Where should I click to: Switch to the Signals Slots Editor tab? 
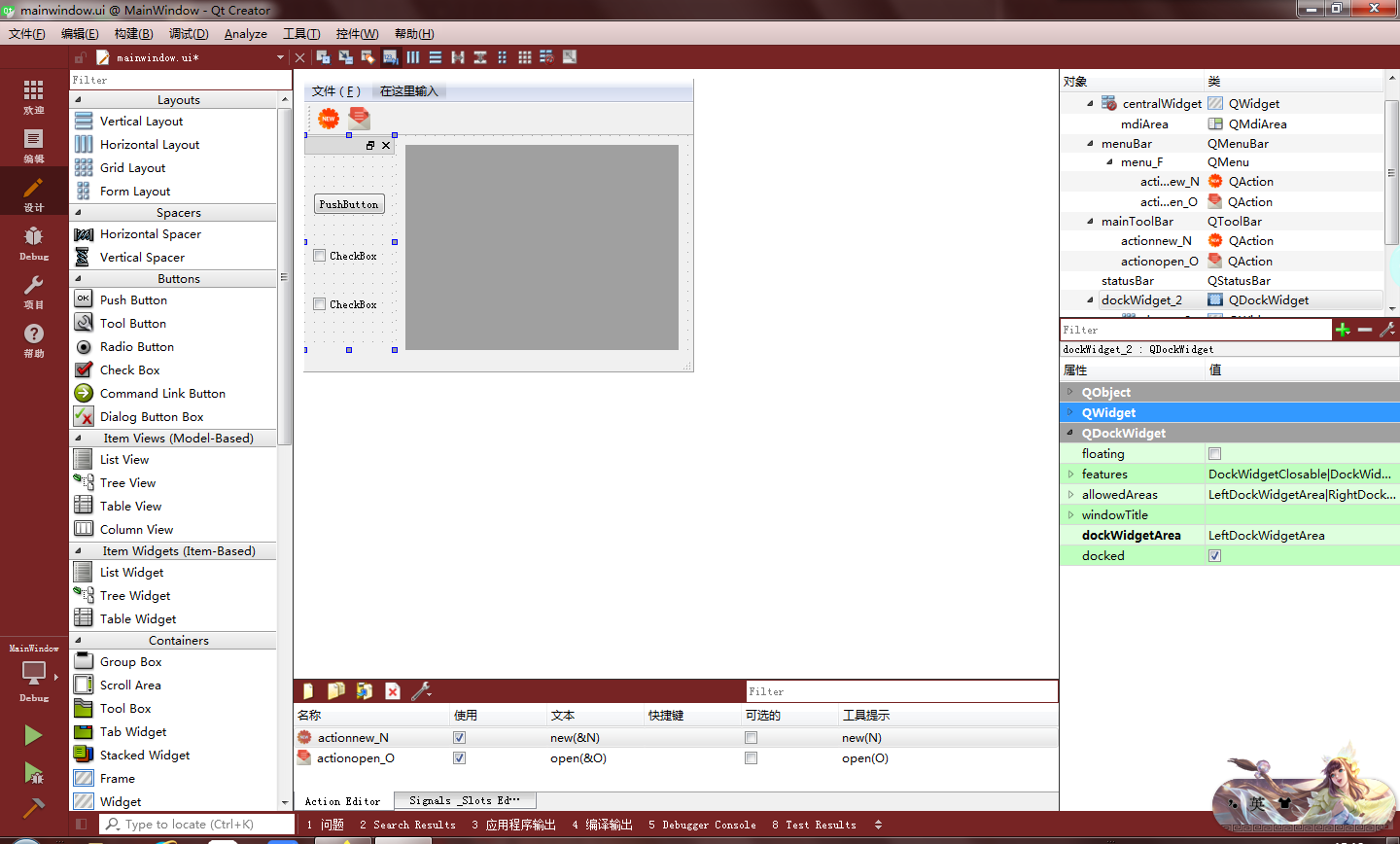(465, 799)
